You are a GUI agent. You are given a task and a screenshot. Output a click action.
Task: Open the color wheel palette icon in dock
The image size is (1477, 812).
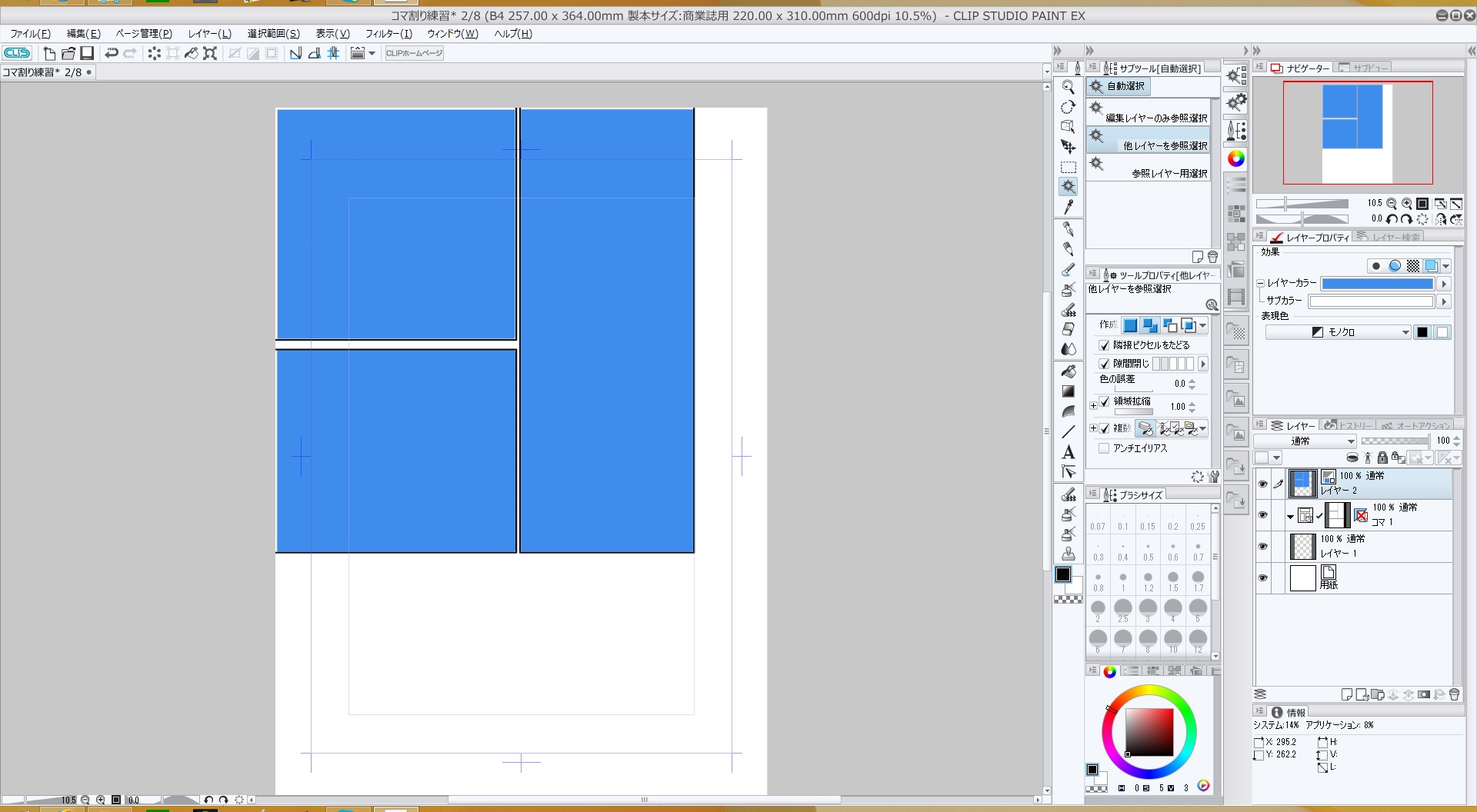tap(1235, 158)
